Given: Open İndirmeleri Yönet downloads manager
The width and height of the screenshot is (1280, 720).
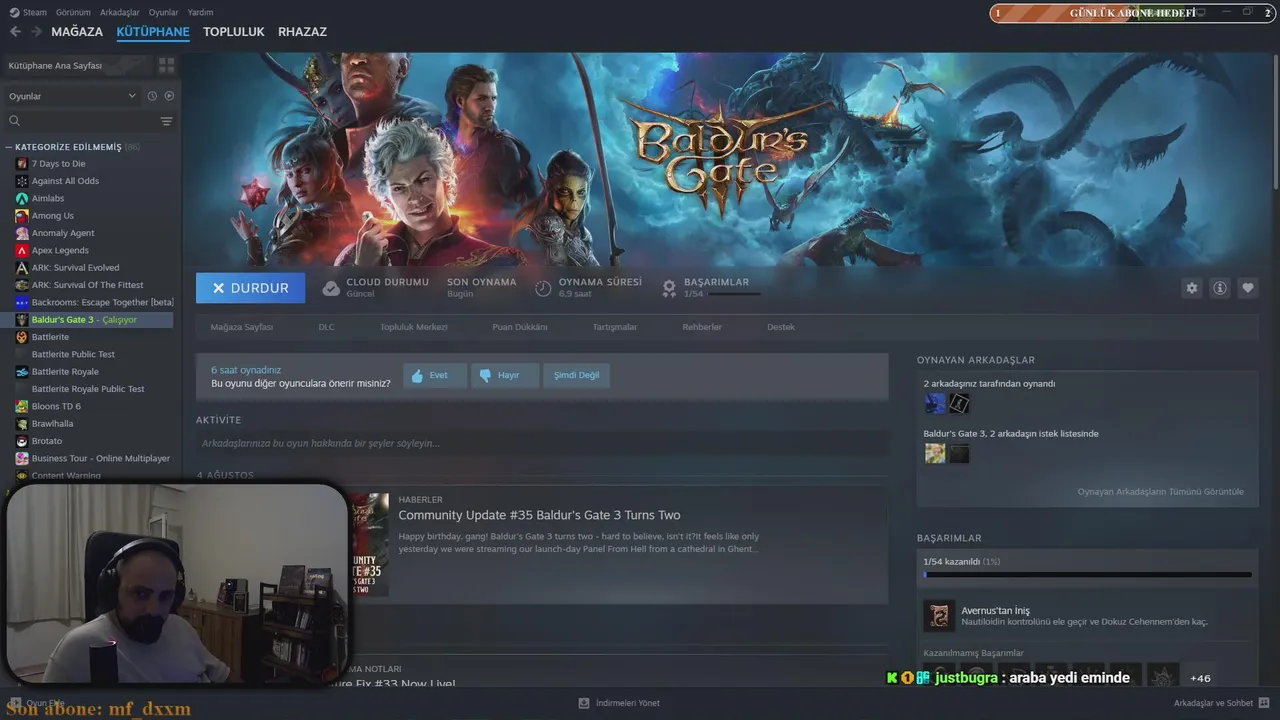Looking at the screenshot, I should pos(619,703).
